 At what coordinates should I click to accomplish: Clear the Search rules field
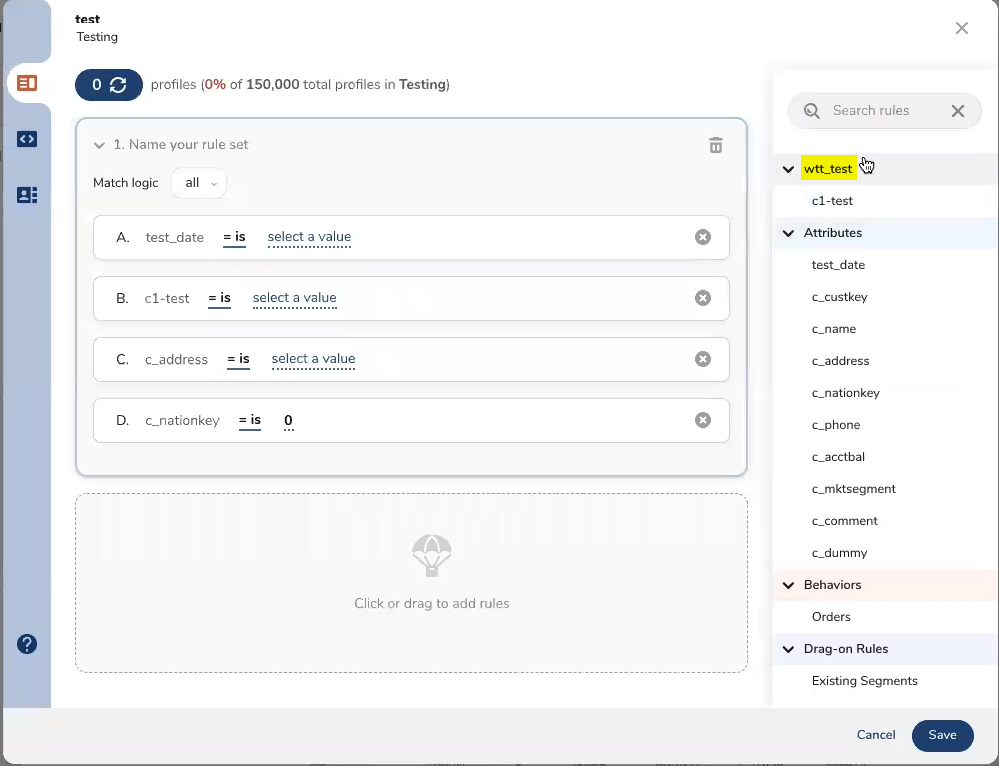coord(957,111)
